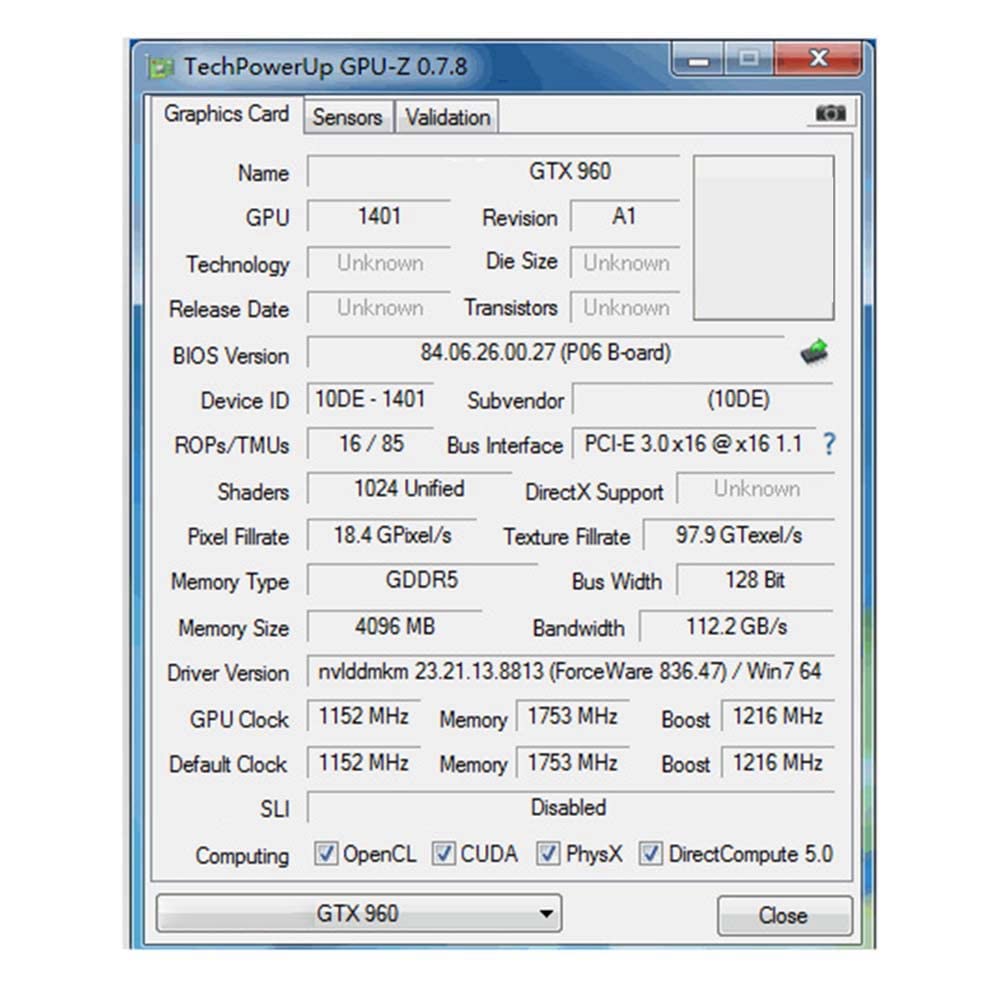Click GPU Clock row Boost 1216 MHz
The width and height of the screenshot is (1000, 1000).
tap(778, 716)
